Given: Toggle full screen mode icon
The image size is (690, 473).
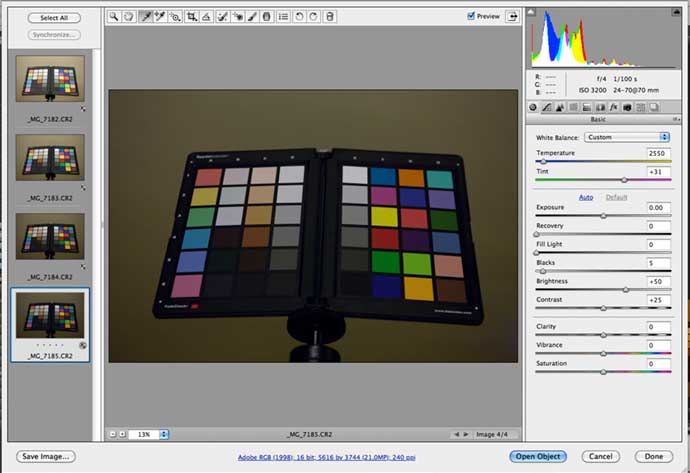Looking at the screenshot, I should click(x=512, y=16).
